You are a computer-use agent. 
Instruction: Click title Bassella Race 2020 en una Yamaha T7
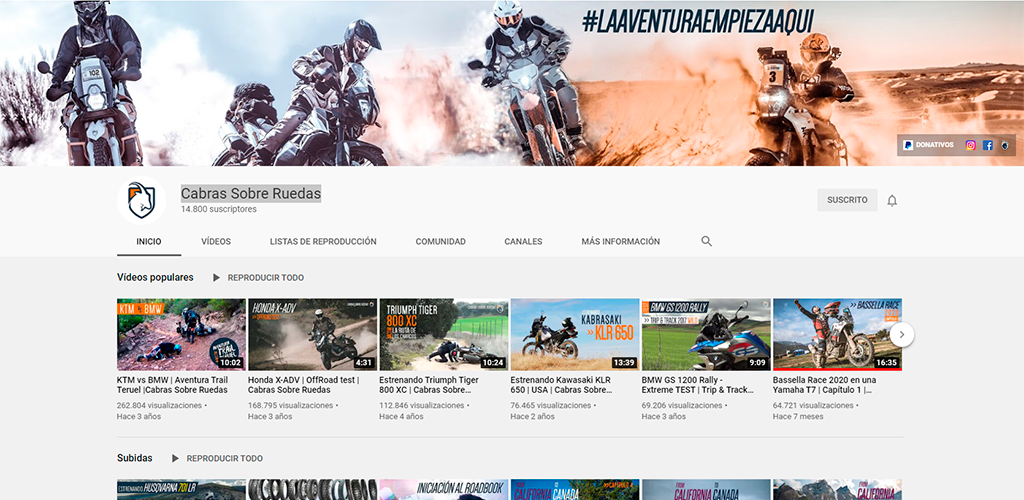[825, 384]
